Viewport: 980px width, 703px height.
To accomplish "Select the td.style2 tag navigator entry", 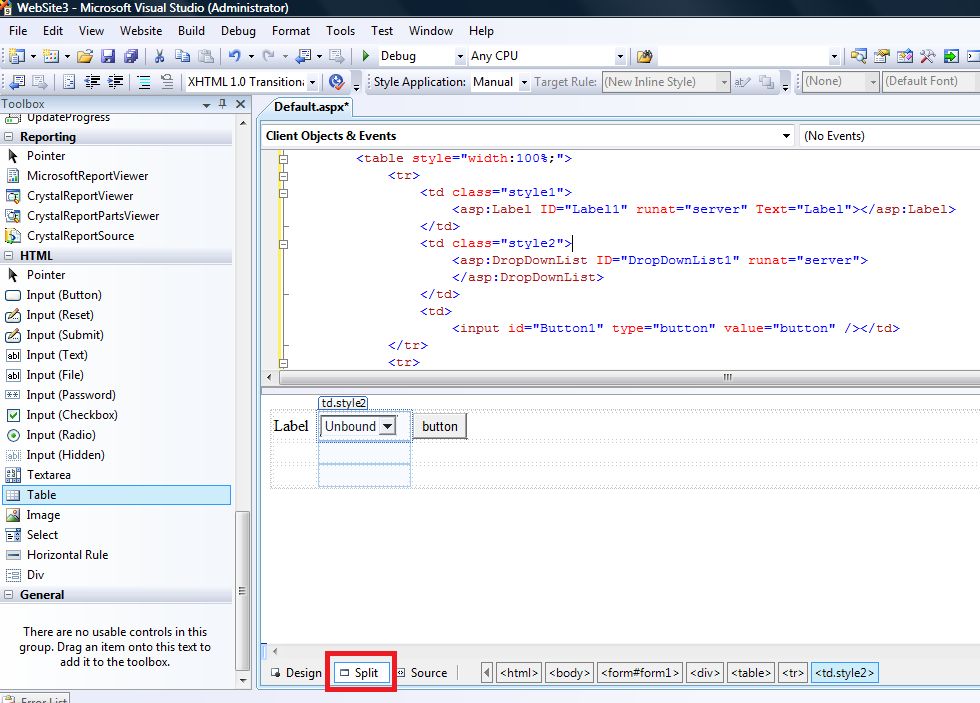I will [843, 672].
